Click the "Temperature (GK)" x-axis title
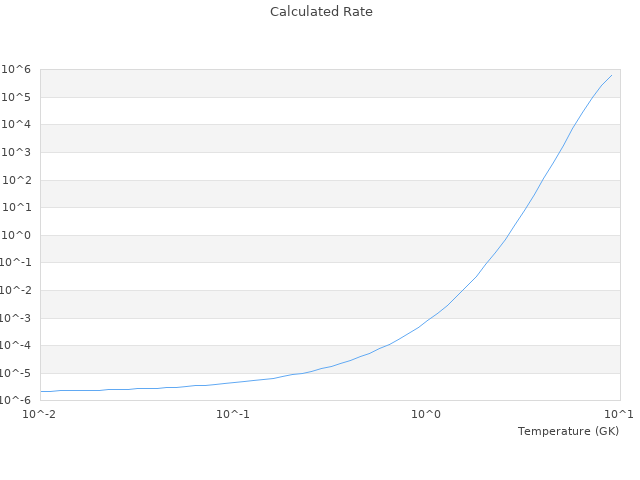 pyautogui.click(x=568, y=431)
